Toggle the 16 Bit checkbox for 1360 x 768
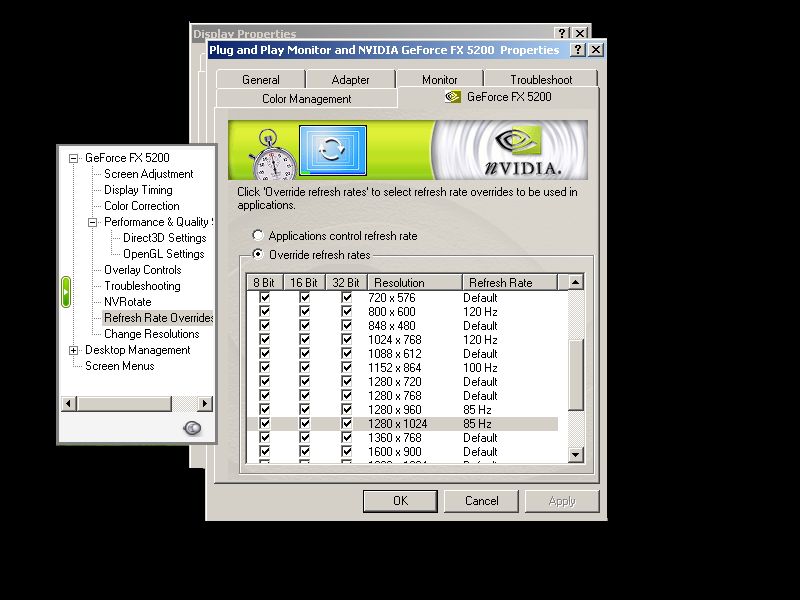The image size is (800, 600). pos(305,437)
